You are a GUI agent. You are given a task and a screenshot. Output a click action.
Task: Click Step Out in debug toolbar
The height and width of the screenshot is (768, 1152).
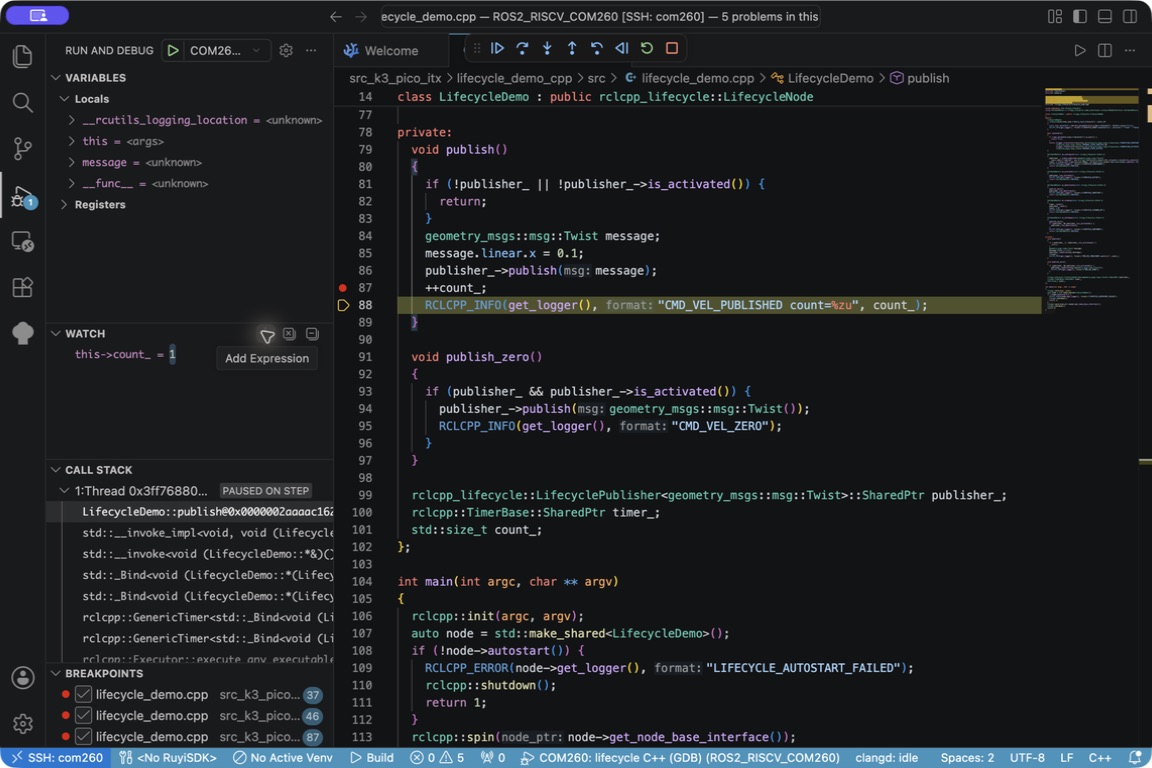(x=572, y=49)
